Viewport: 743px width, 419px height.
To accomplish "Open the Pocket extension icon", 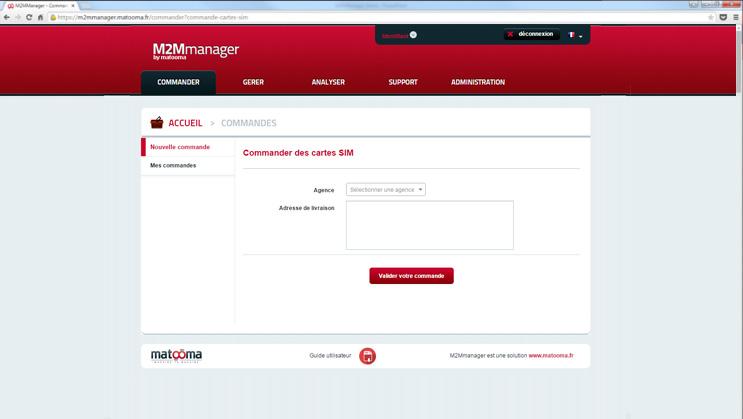I will tap(723, 17).
